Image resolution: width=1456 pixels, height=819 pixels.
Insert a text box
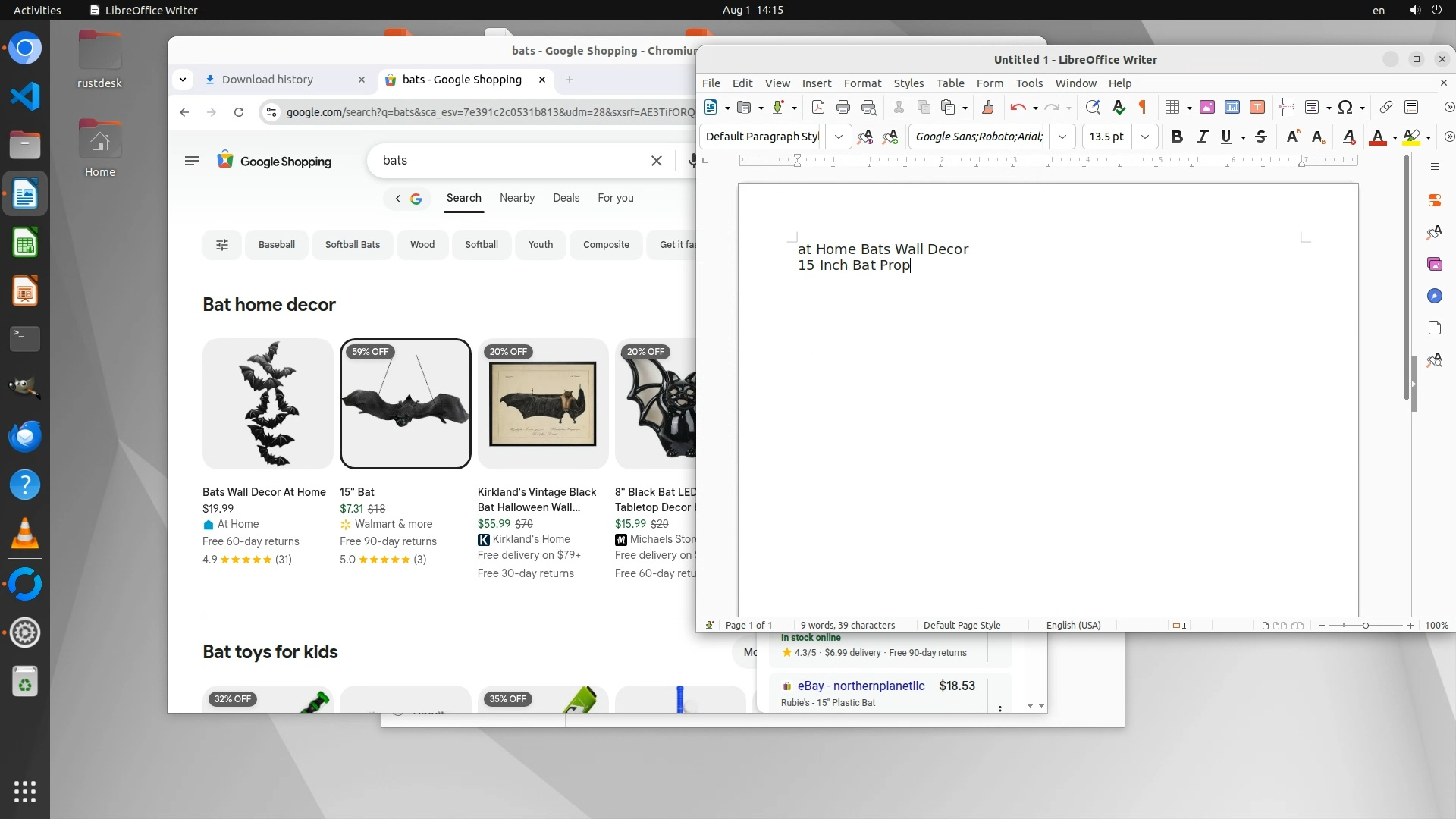coord(1257,108)
